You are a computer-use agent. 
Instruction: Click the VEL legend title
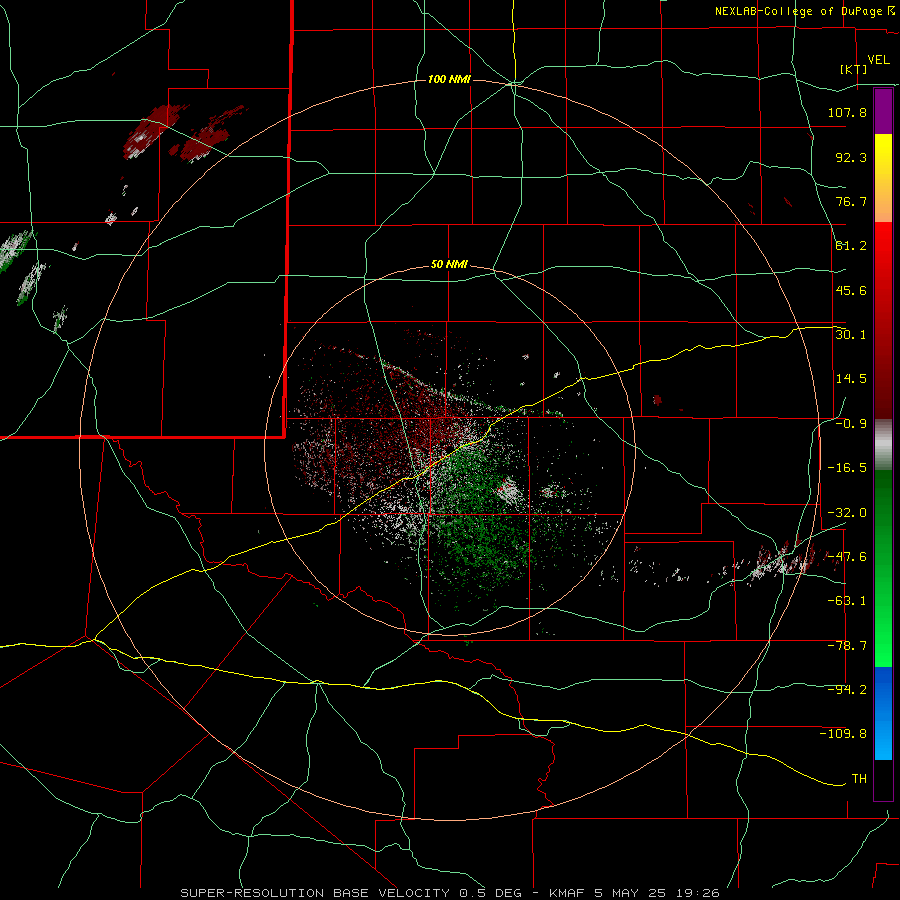[878, 60]
